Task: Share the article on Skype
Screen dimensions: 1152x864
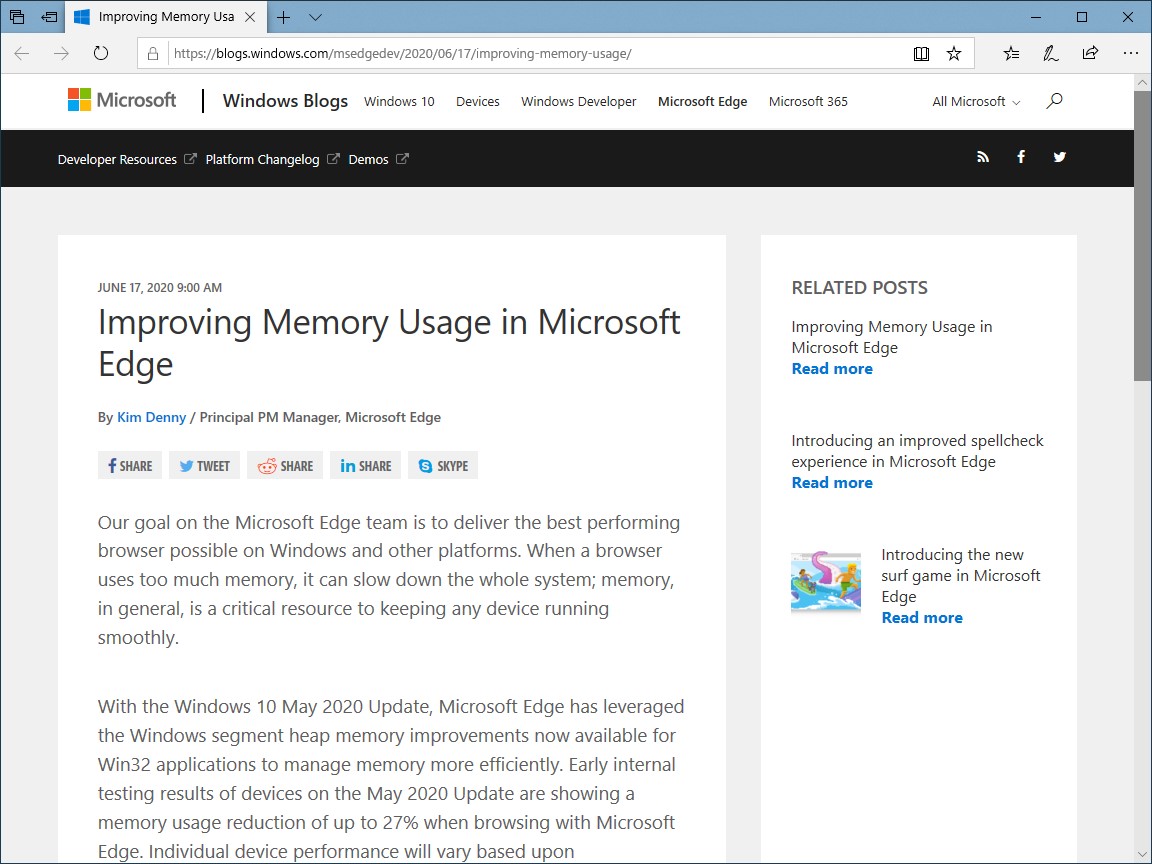Action: point(442,465)
